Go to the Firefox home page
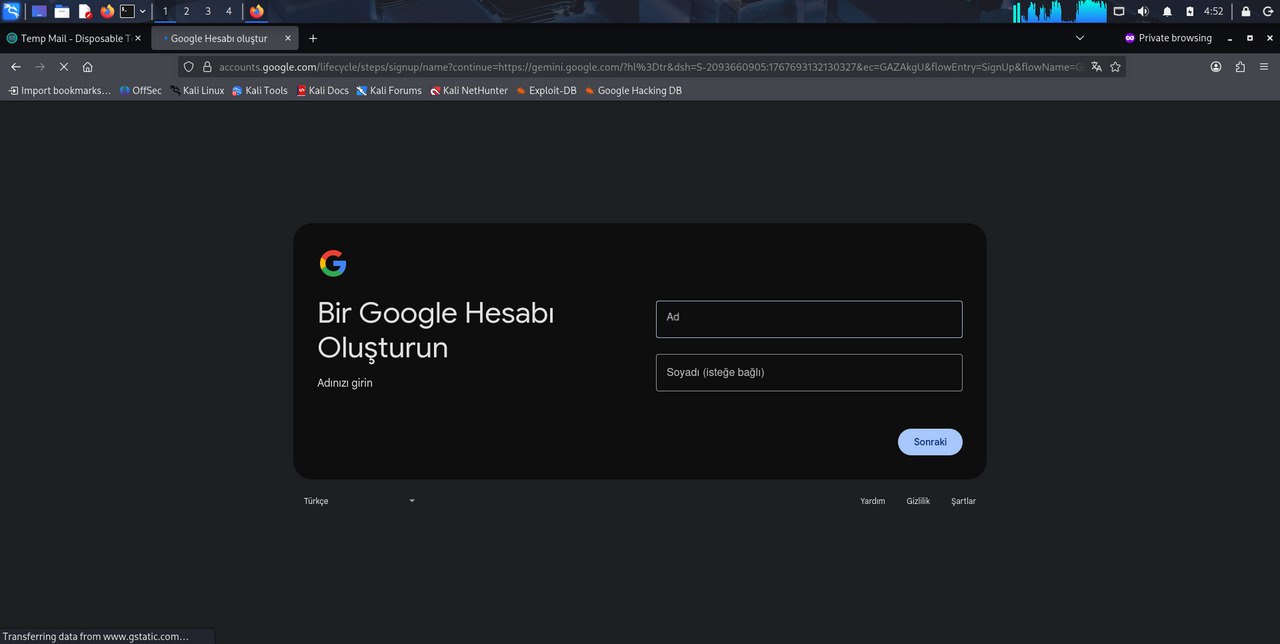The width and height of the screenshot is (1280, 644). [x=87, y=67]
